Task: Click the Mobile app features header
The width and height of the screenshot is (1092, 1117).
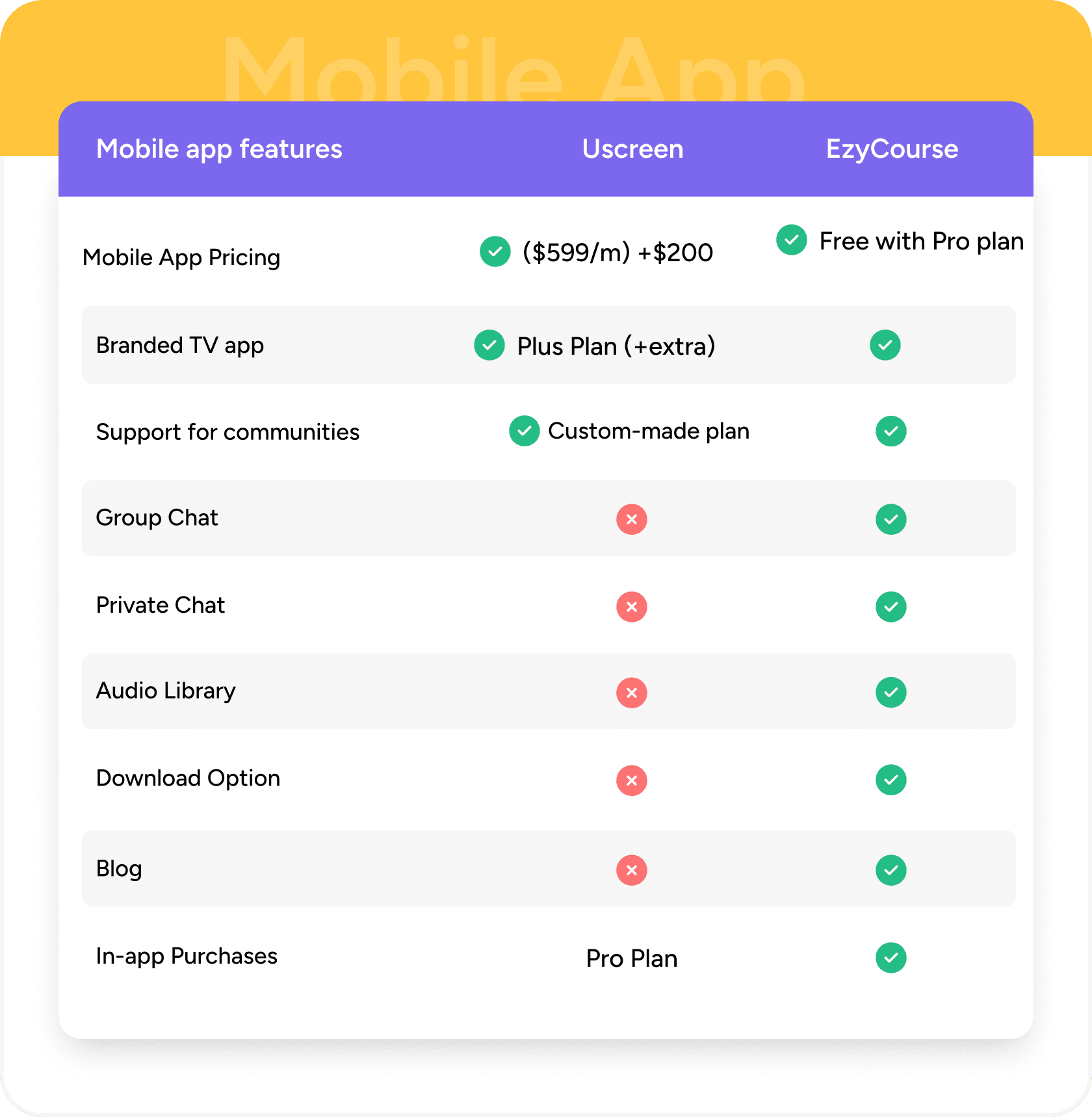Action: coord(219,149)
